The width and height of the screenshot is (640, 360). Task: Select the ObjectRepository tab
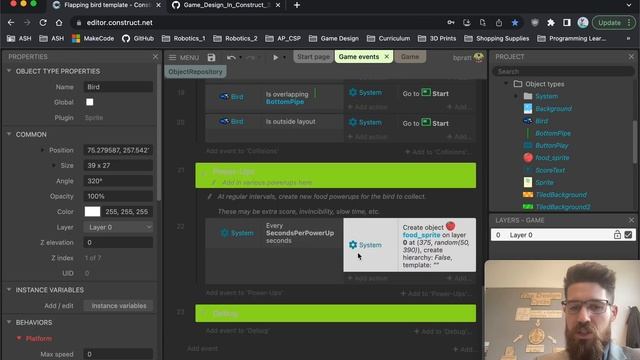196,71
